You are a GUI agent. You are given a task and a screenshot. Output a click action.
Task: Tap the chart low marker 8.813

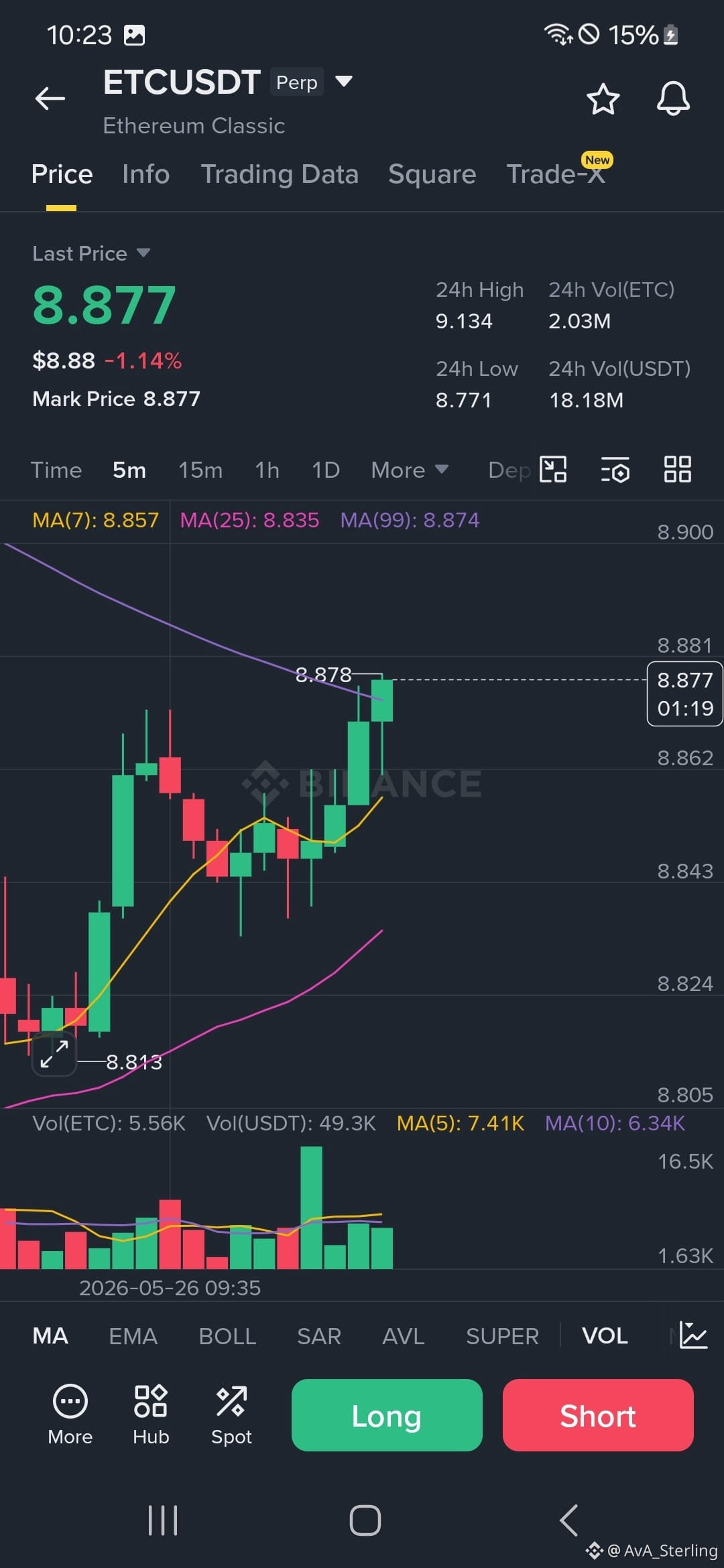coord(134,1062)
